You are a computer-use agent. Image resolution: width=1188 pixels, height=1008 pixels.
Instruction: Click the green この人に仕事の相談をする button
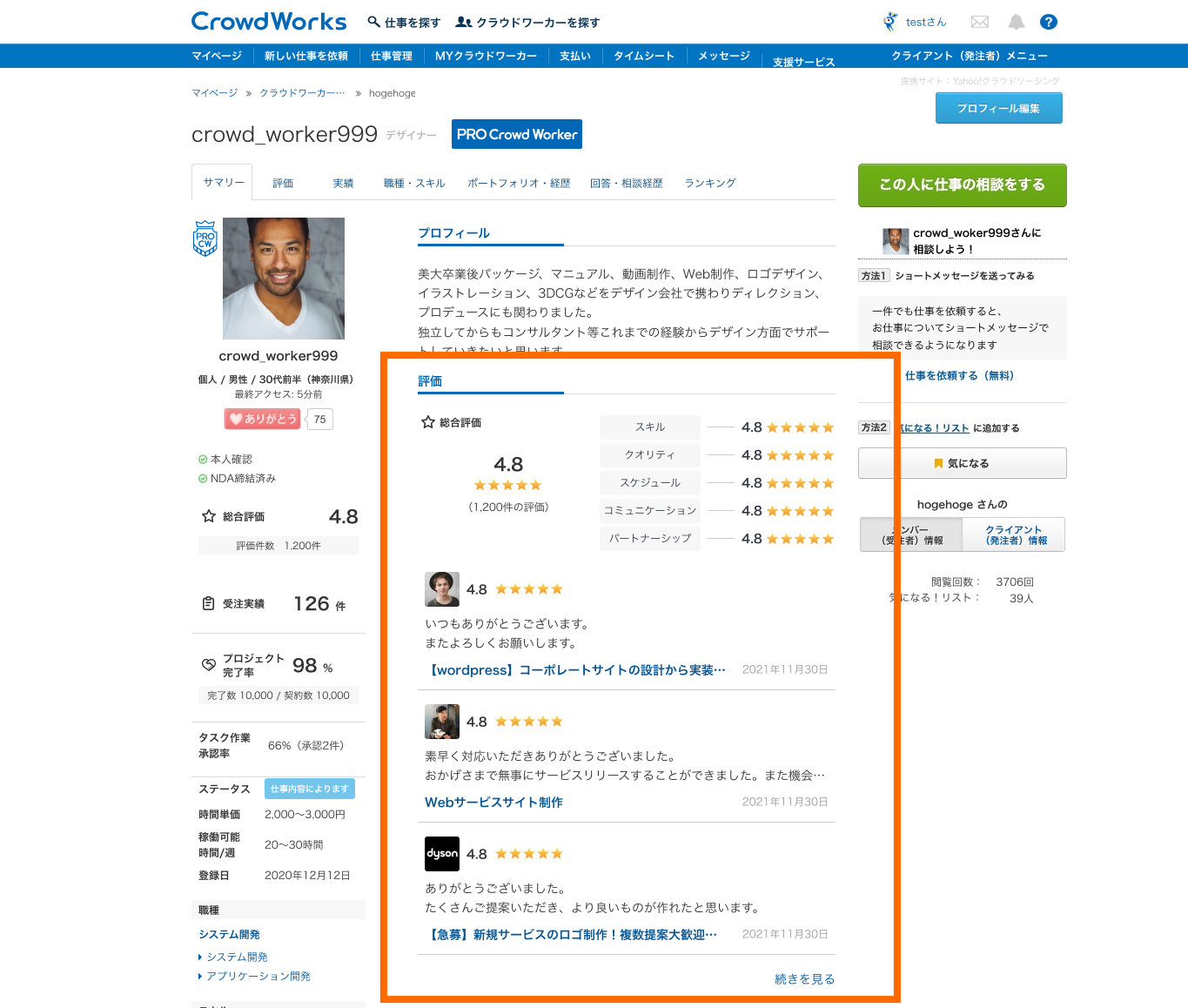click(962, 185)
